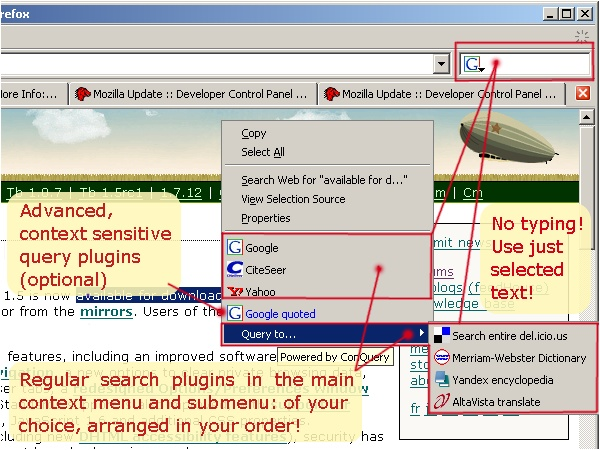
Task: Click the CiteSeer icon in context menu
Action: 235,269
